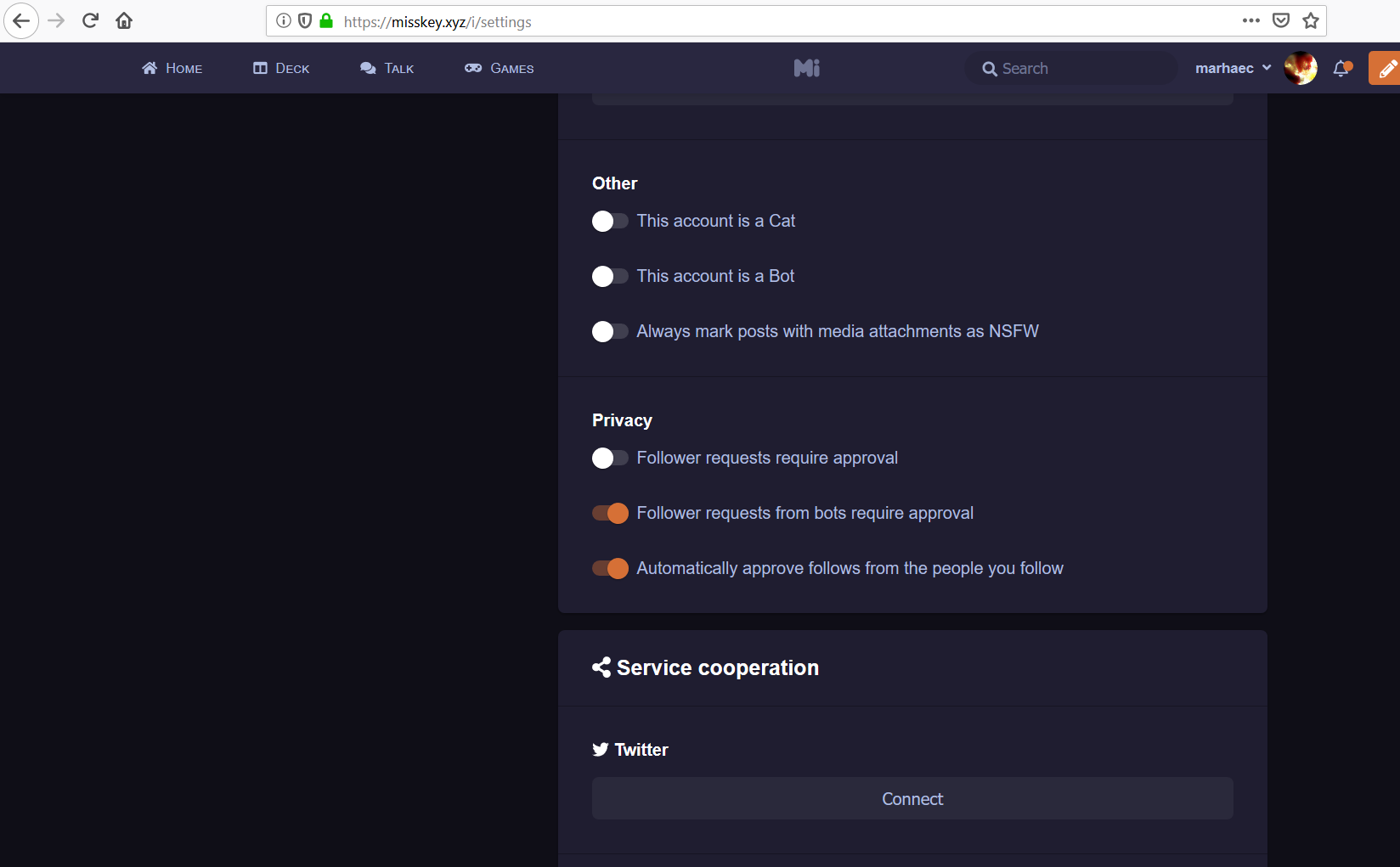This screenshot has width=1400, height=867.
Task: Toggle 'Always mark posts with media attachments as NSFW'
Action: pos(609,331)
